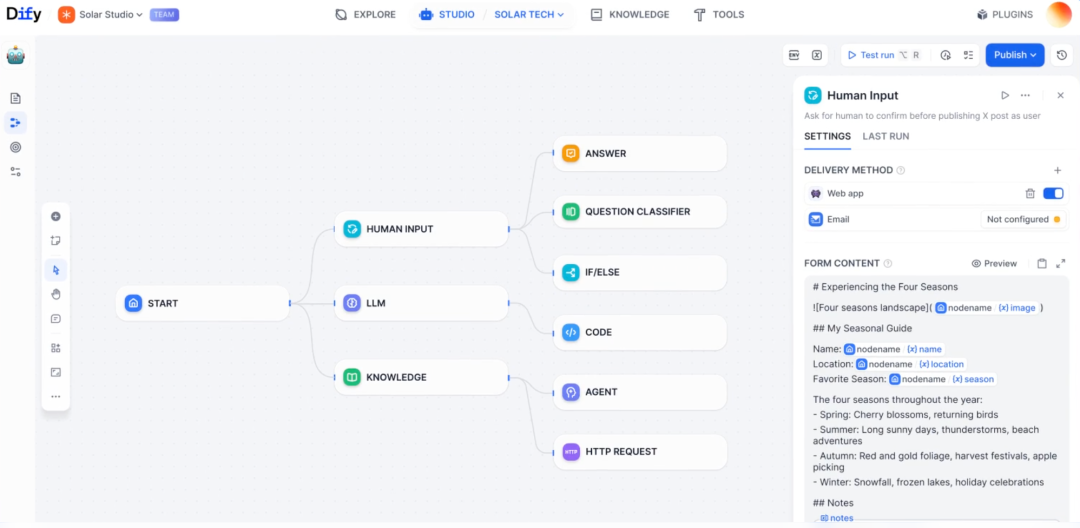This screenshot has width=1080, height=528.
Task: Open version history clock icon
Action: 1061,55
